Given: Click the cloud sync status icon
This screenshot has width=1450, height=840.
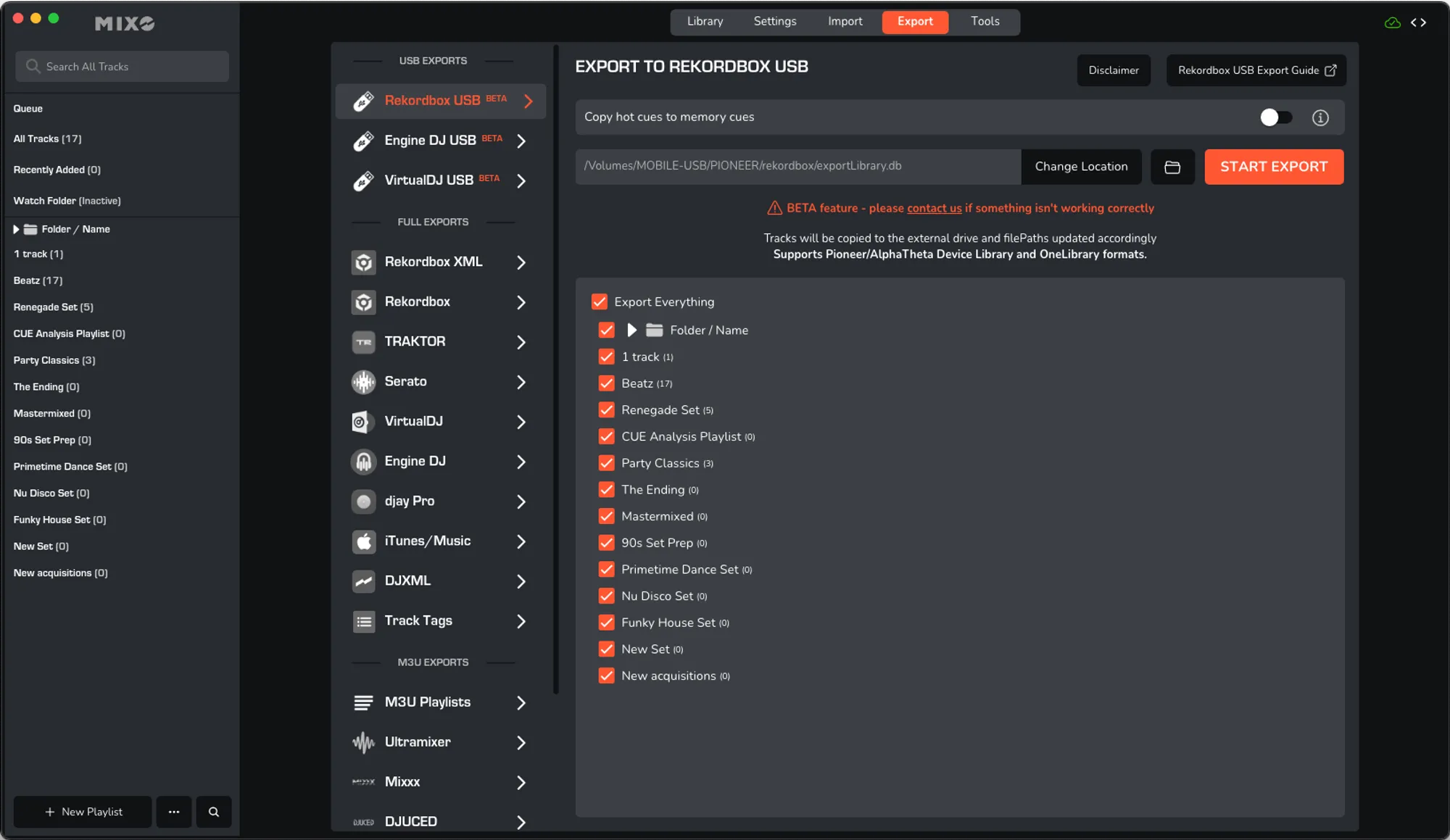Looking at the screenshot, I should tap(1392, 22).
